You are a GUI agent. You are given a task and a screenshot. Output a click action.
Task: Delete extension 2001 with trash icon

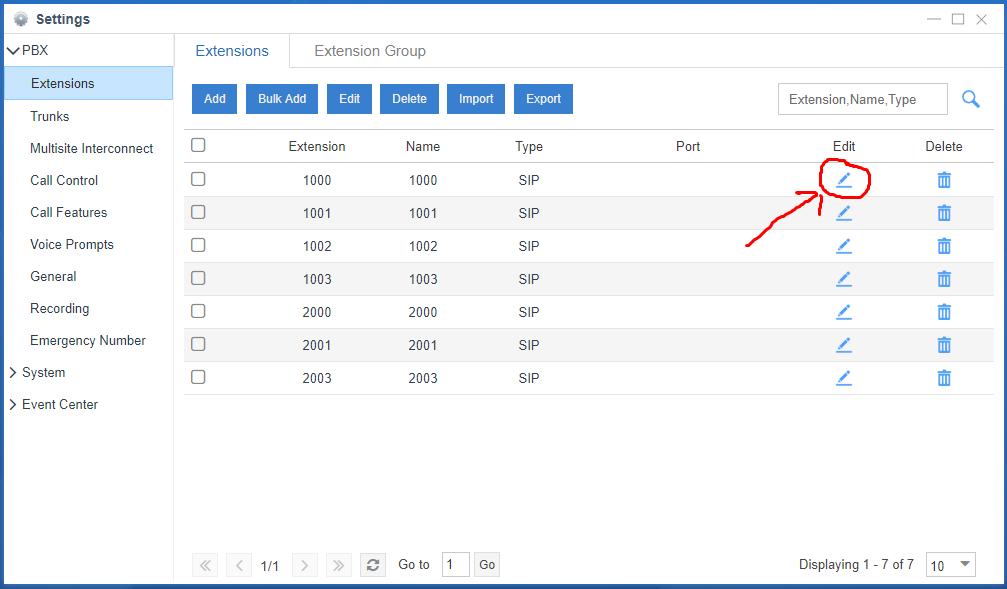[x=944, y=345]
